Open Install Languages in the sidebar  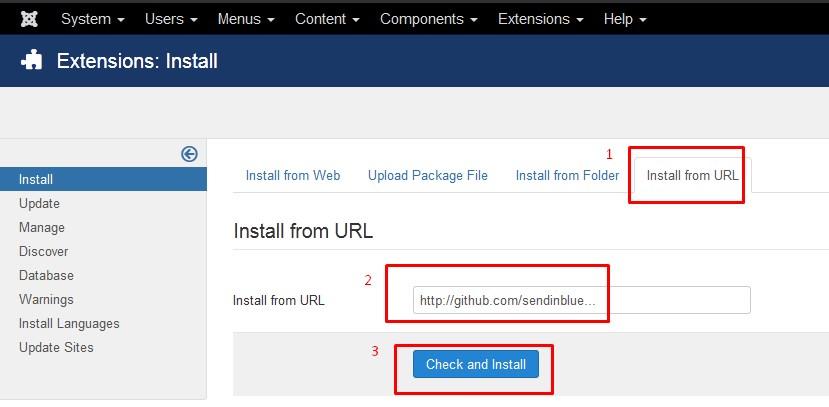[69, 323]
